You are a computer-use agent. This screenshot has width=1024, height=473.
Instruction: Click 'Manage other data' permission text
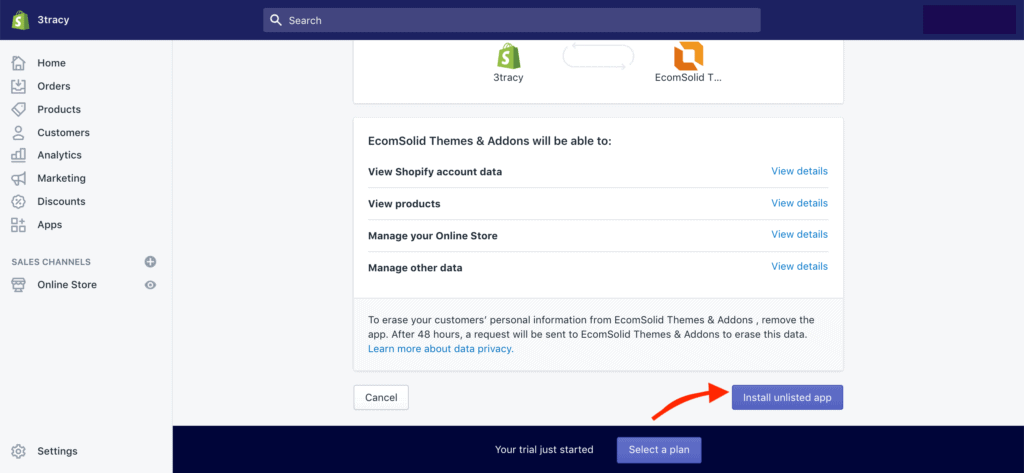tap(415, 268)
